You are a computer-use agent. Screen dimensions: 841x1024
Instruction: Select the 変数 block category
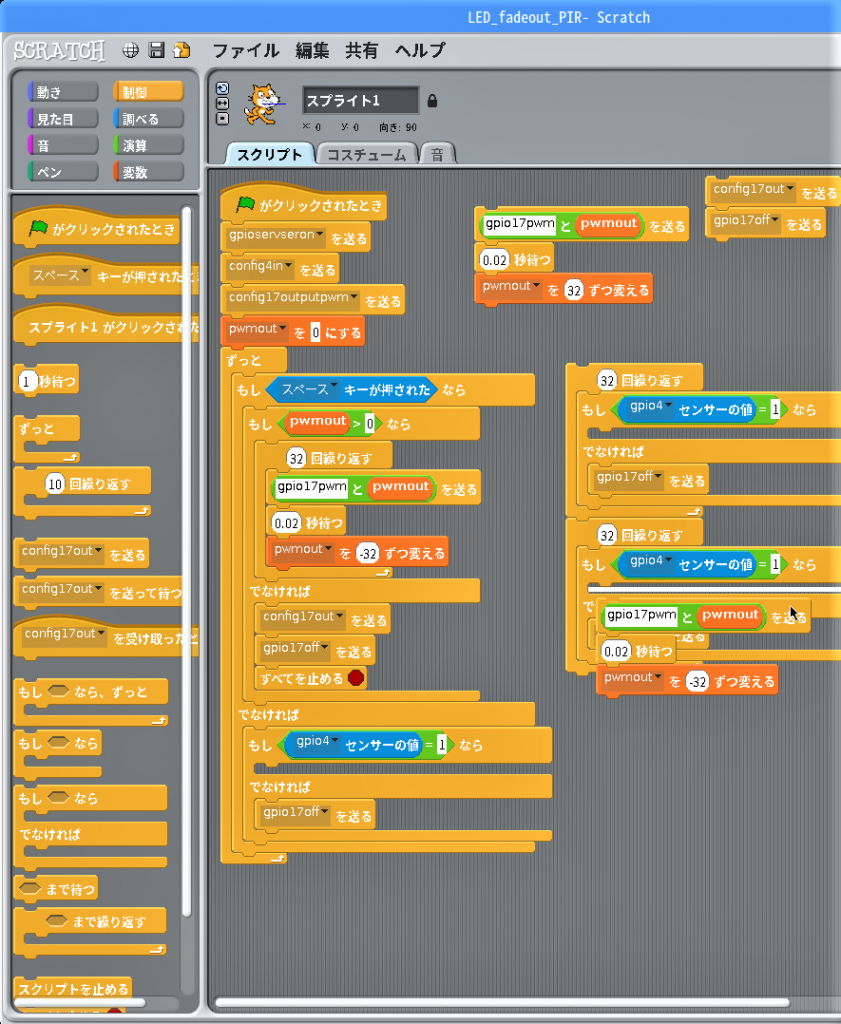(148, 172)
